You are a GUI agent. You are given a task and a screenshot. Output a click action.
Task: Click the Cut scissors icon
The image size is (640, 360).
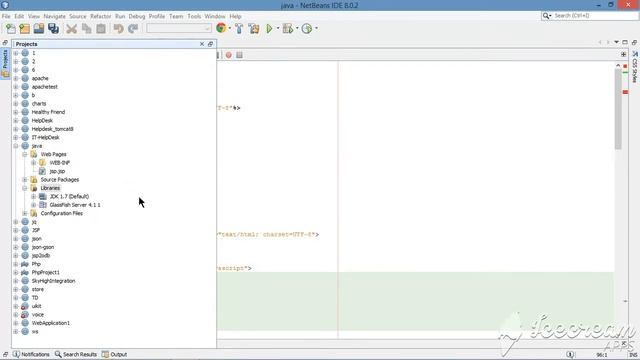[71, 29]
